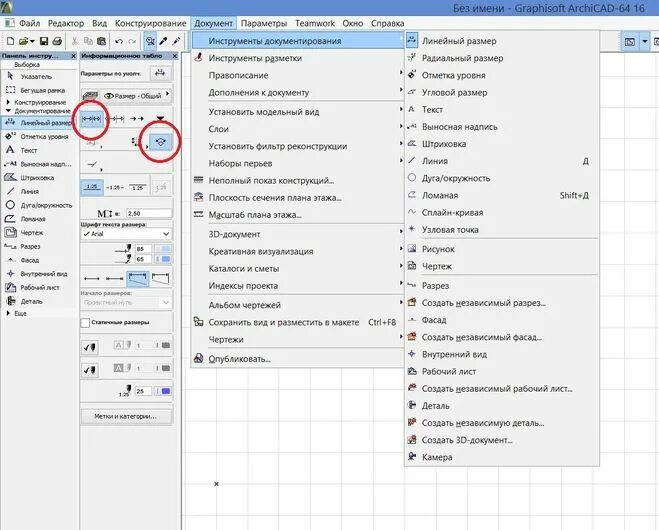The width and height of the screenshot is (659, 530).
Task: Open the Конструирование menu in menu bar
Action: (150, 24)
